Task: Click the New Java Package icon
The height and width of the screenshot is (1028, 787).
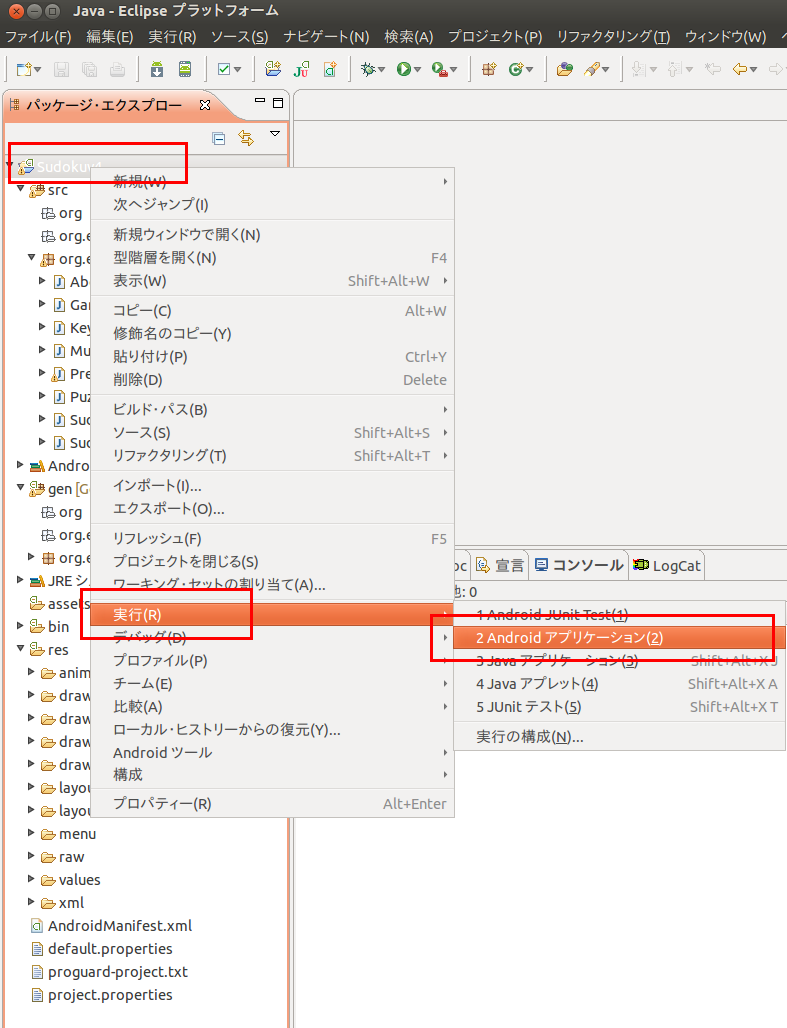Action: click(x=489, y=69)
